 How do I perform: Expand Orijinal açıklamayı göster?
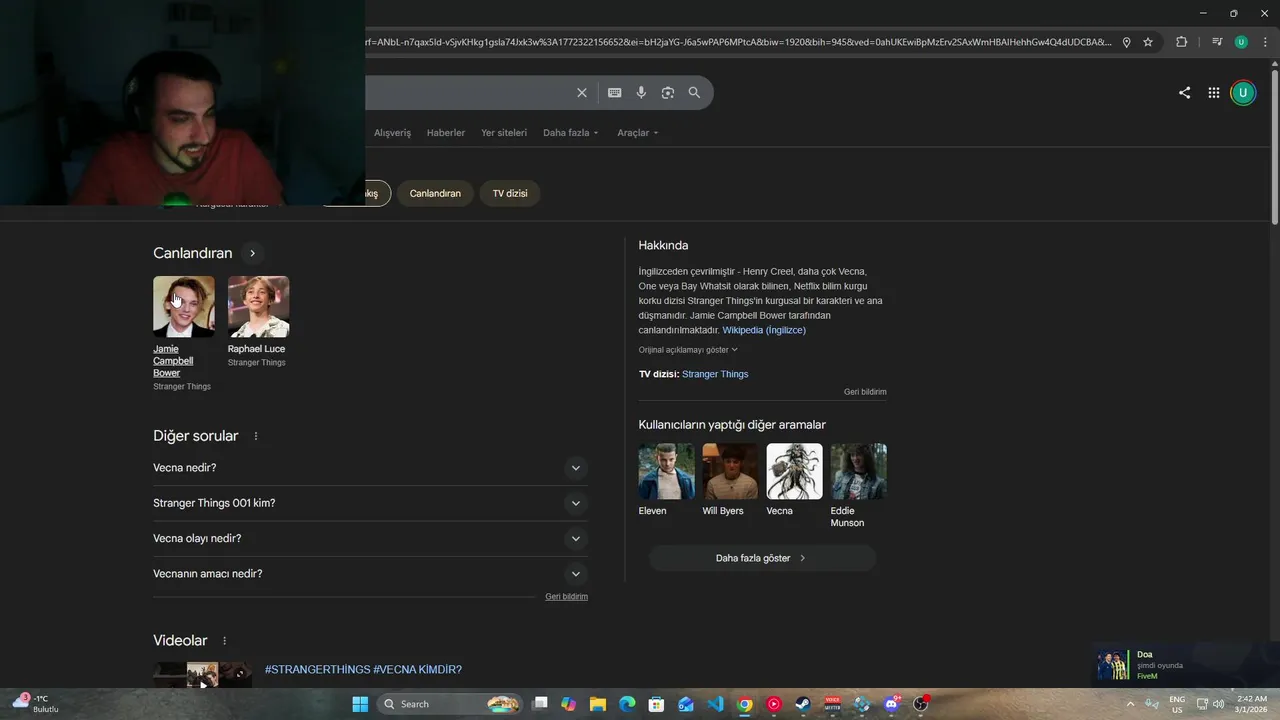pyautogui.click(x=688, y=350)
